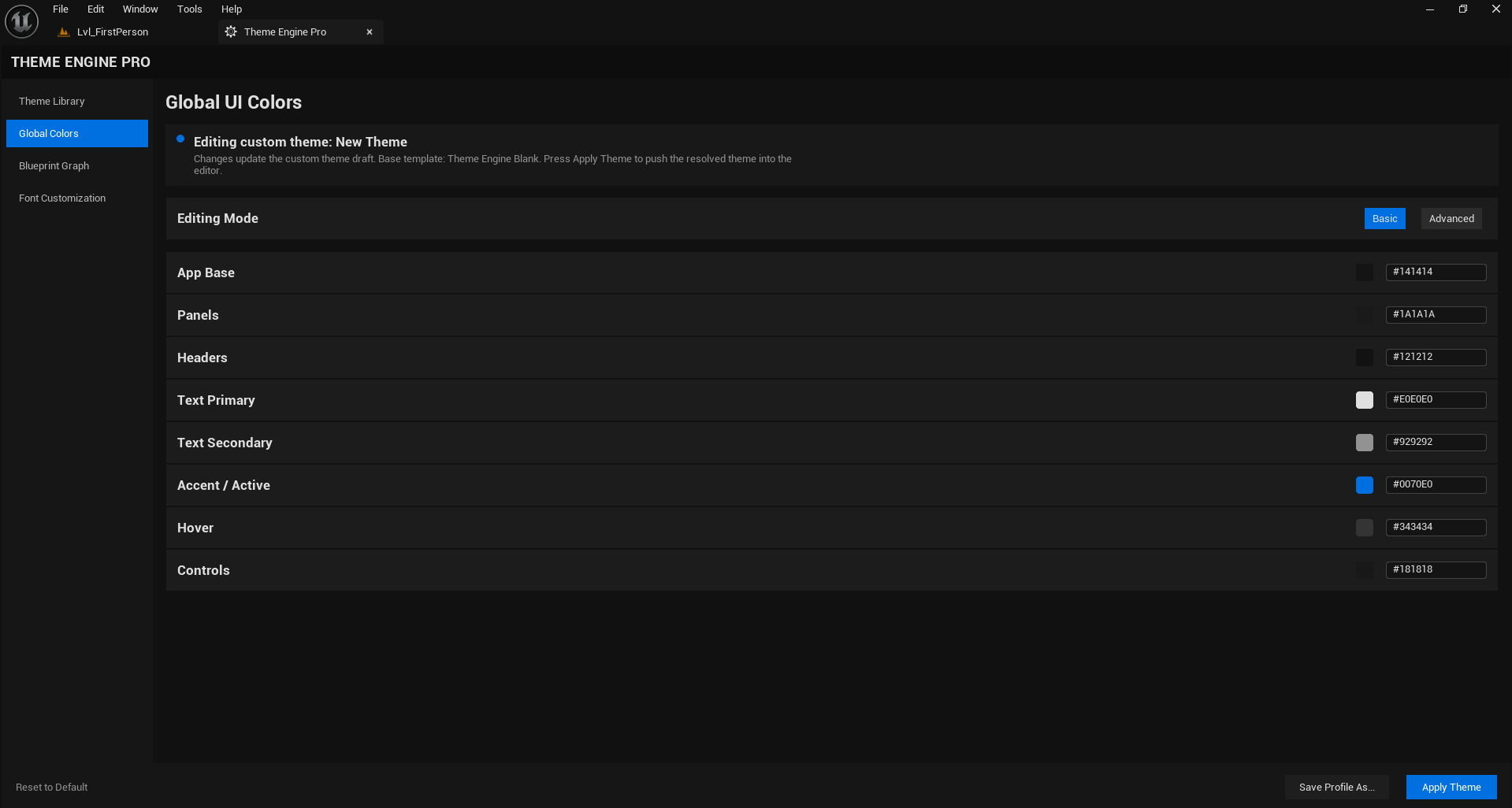The width and height of the screenshot is (1512, 808).
Task: Open the Accent / Active blue swatch
Action: click(x=1365, y=485)
